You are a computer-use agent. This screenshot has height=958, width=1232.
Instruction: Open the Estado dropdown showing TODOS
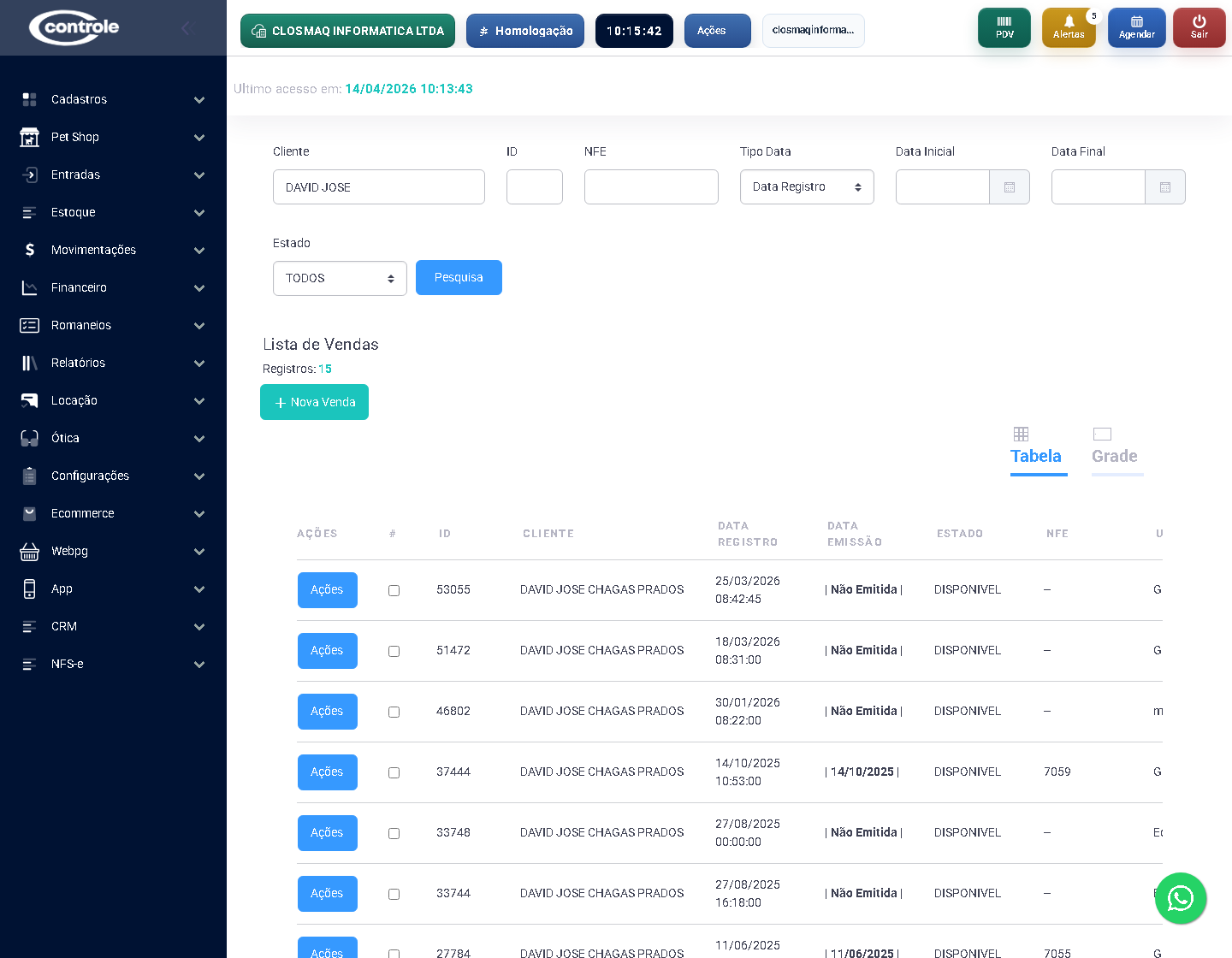point(340,279)
